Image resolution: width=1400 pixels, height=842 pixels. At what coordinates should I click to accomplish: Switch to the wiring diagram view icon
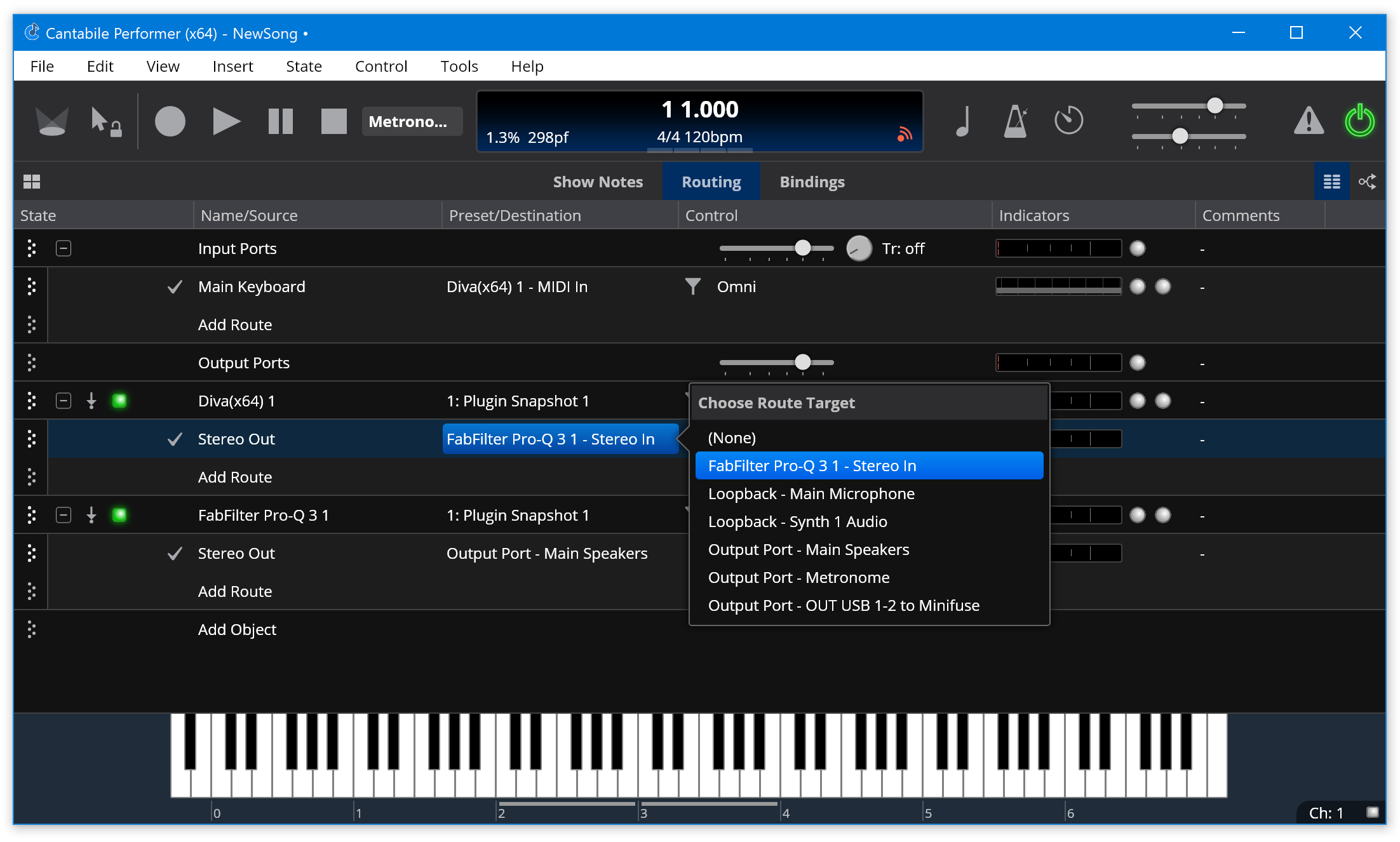[x=1367, y=182]
